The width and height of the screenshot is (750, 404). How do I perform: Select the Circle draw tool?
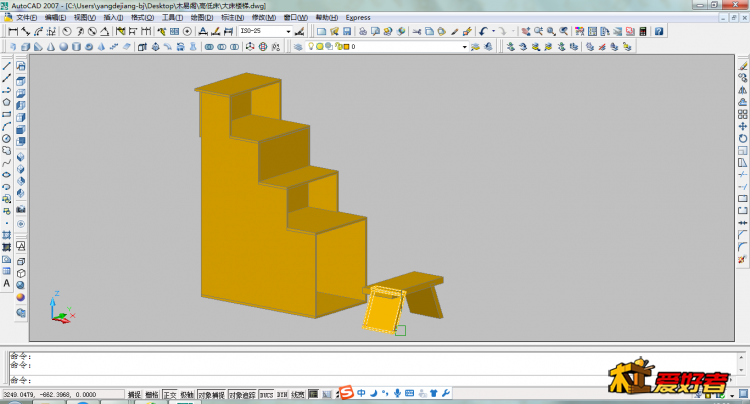(x=7, y=139)
